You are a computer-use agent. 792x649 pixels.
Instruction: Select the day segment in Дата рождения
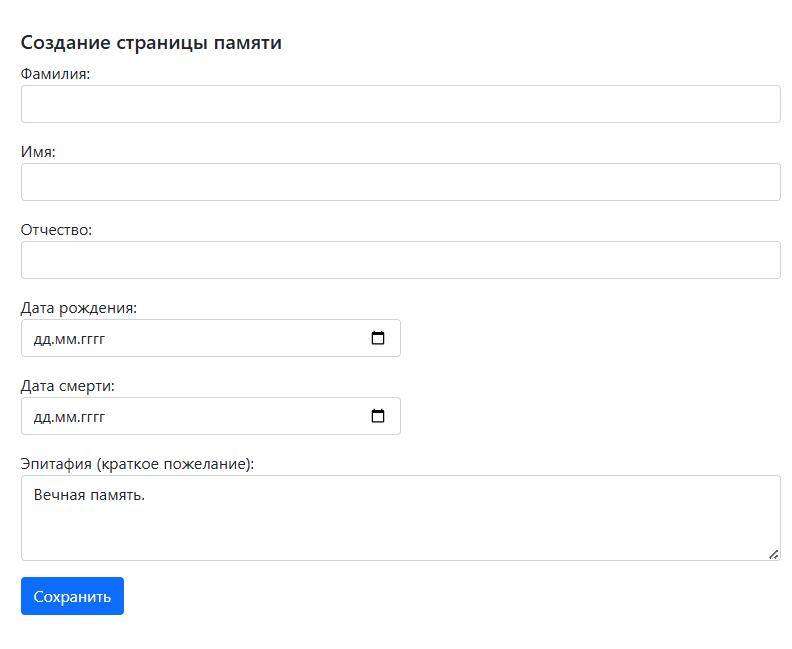42,339
